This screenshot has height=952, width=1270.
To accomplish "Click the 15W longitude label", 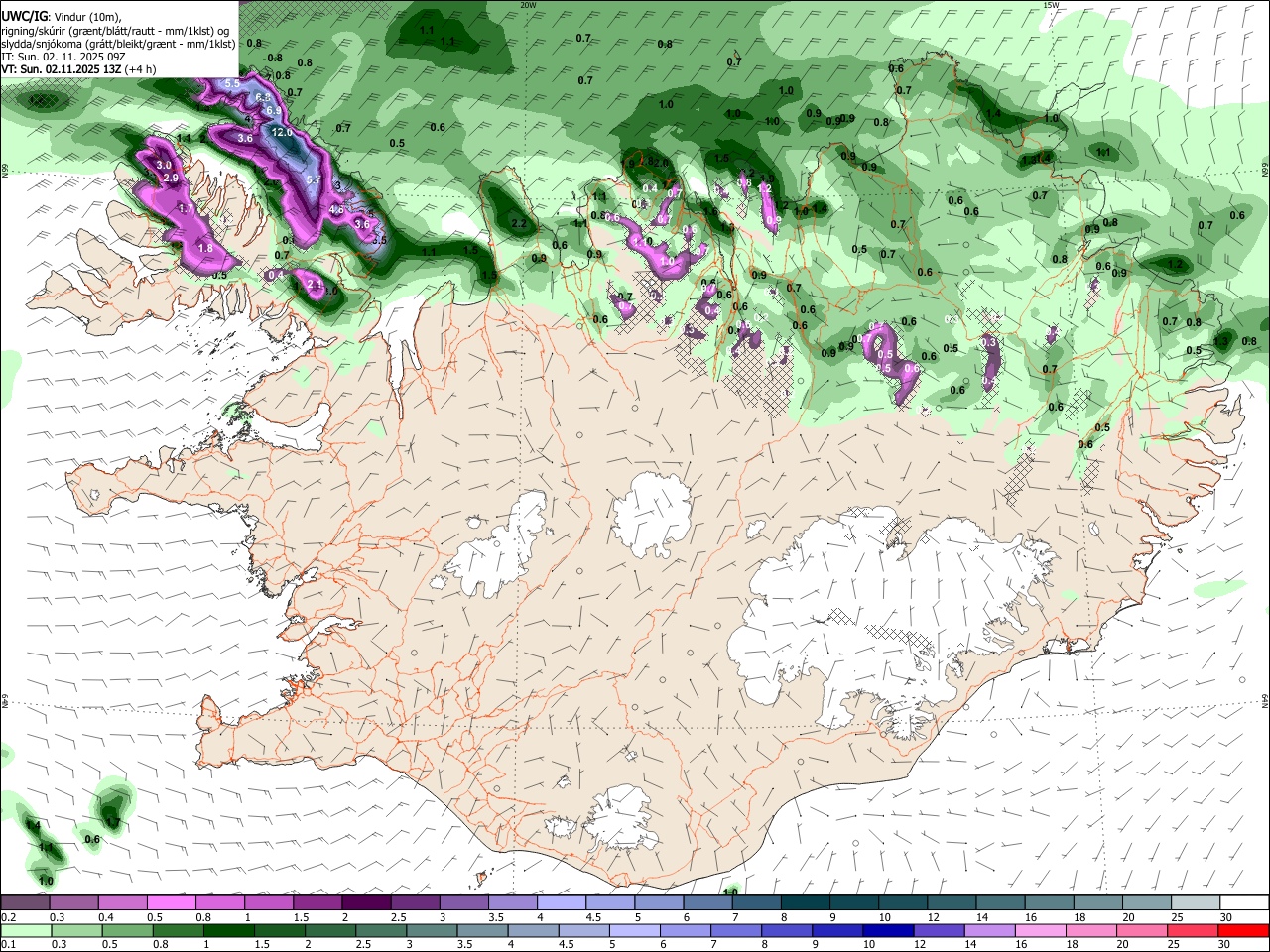I will pyautogui.click(x=1051, y=5).
